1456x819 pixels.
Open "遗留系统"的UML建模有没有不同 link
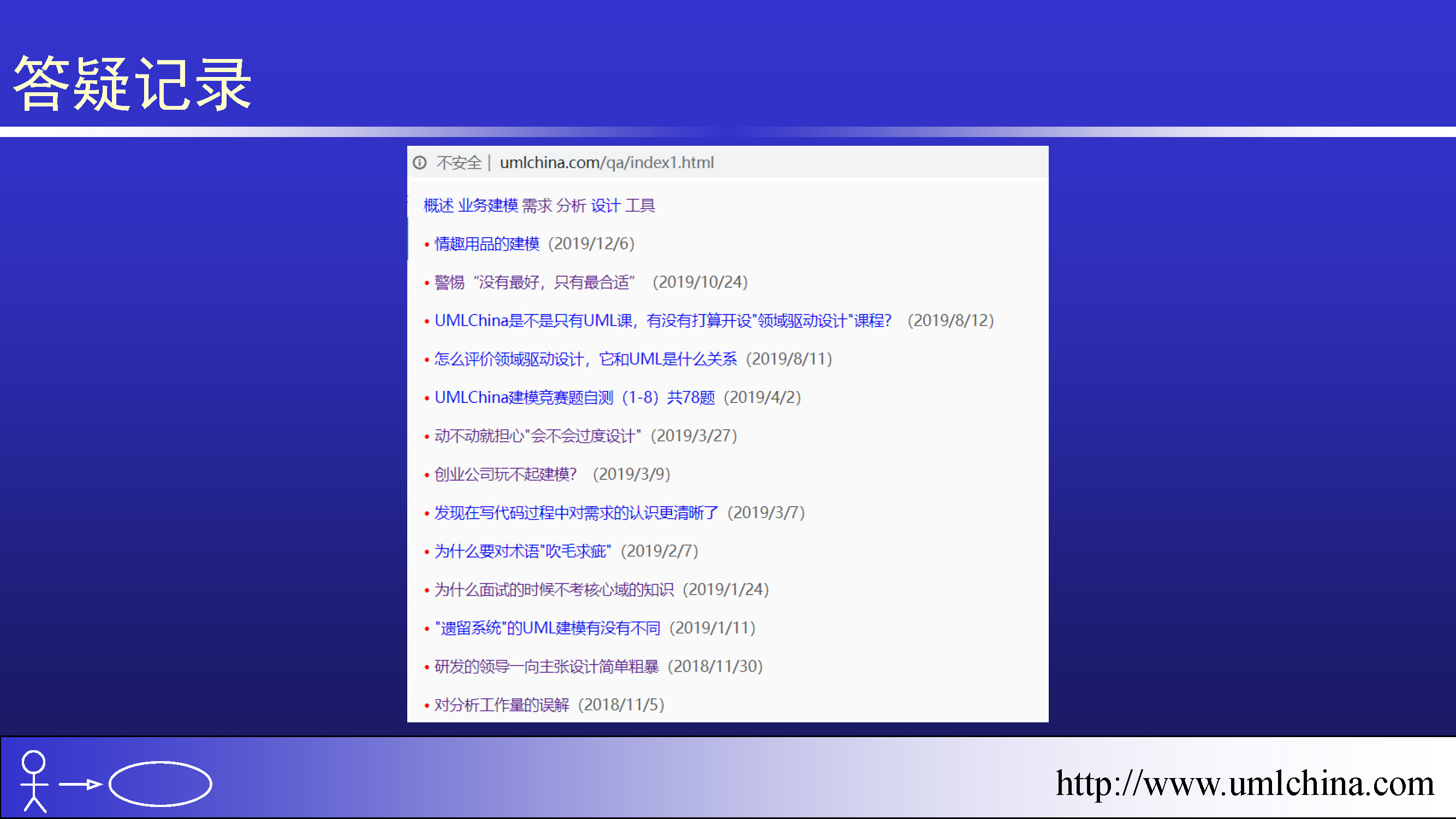click(x=547, y=628)
